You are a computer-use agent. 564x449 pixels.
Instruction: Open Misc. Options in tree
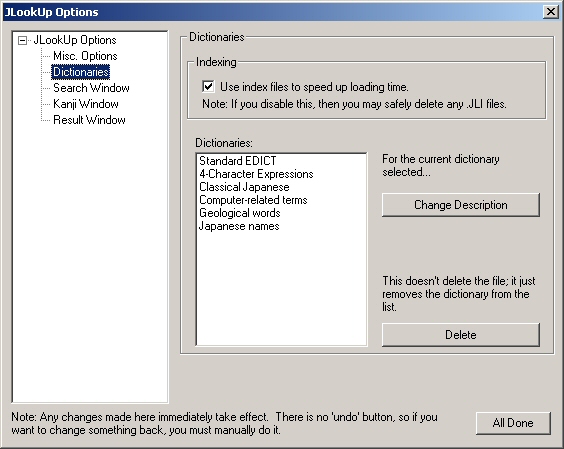click(85, 56)
